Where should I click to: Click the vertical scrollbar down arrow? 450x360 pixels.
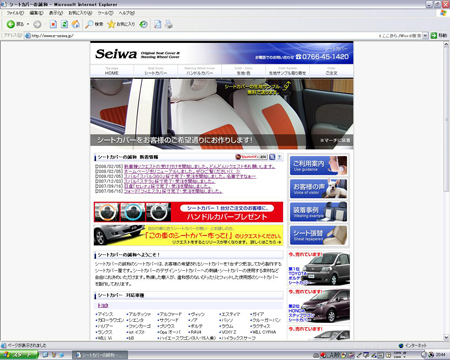(446, 337)
